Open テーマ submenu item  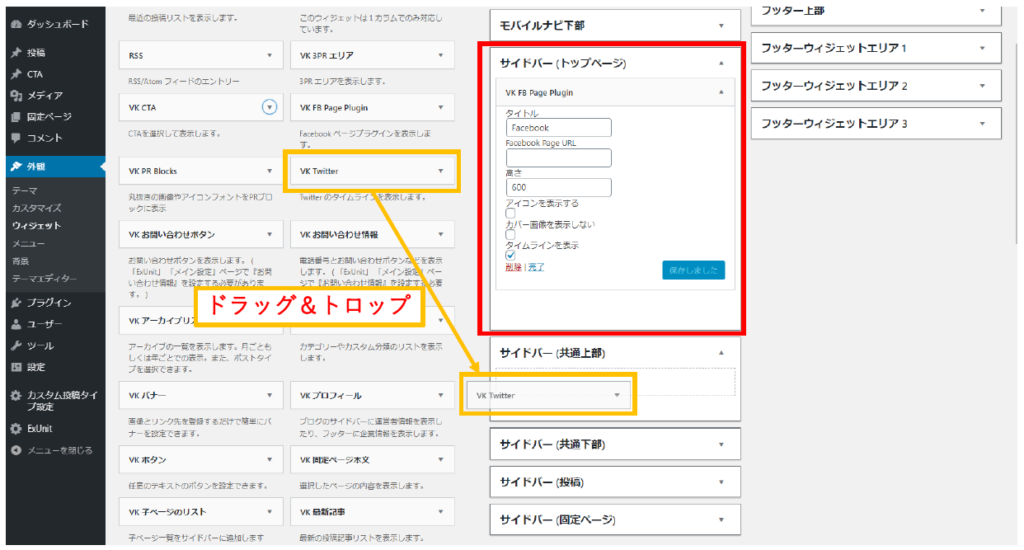click(x=25, y=191)
